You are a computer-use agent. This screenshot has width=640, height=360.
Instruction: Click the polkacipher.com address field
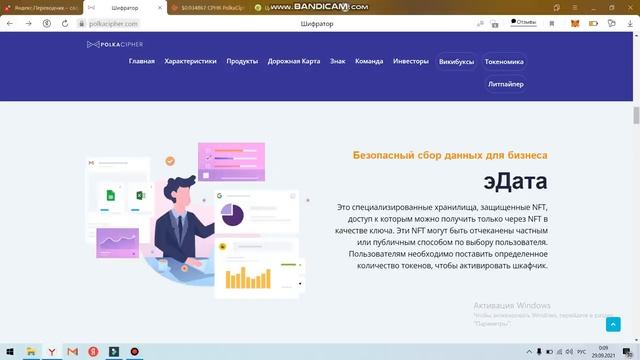[x=113, y=24]
